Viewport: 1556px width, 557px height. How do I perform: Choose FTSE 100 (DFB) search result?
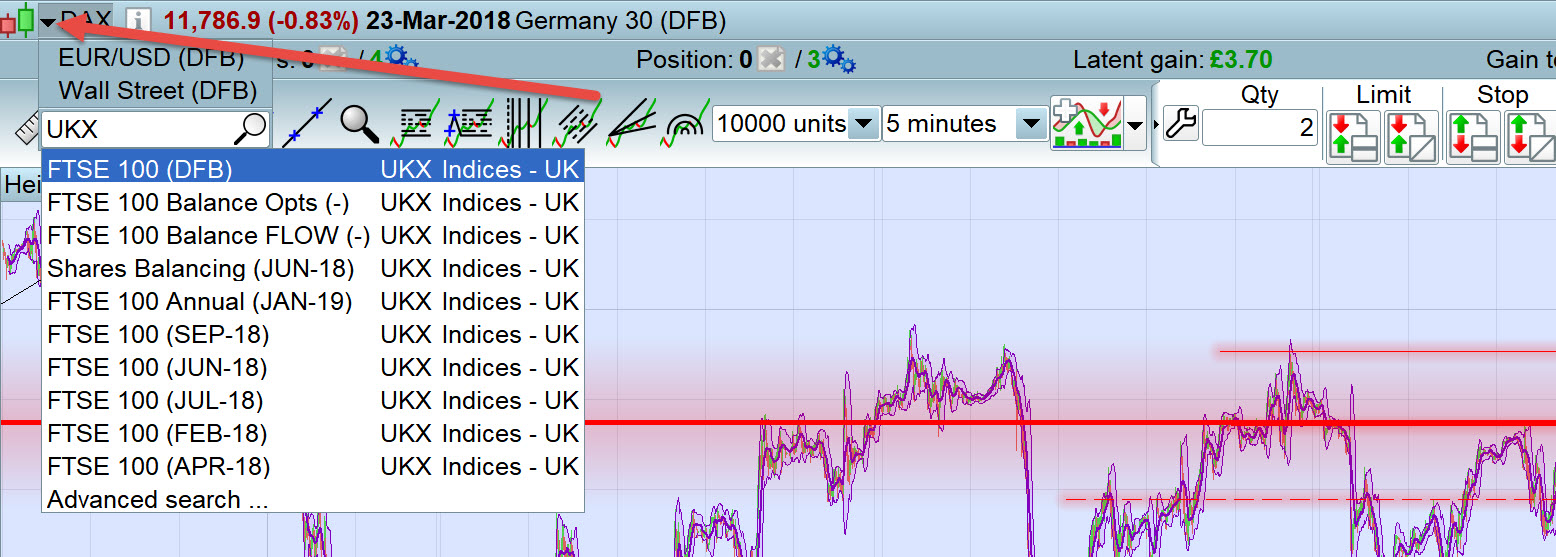[x=313, y=170]
